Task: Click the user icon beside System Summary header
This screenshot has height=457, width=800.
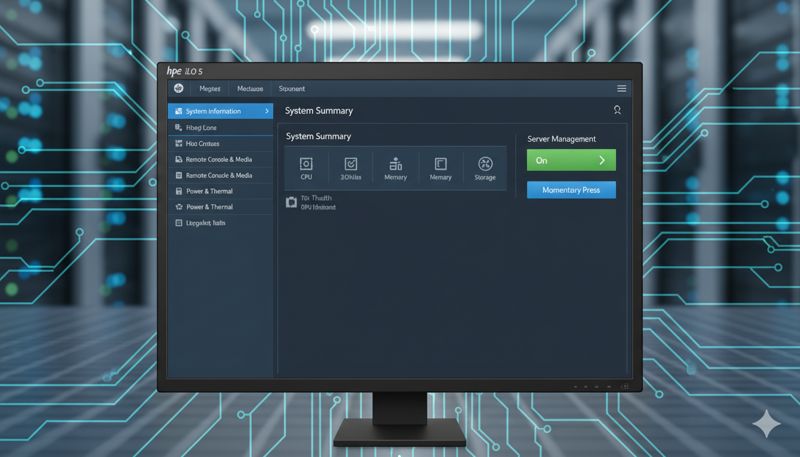Action: [617, 111]
